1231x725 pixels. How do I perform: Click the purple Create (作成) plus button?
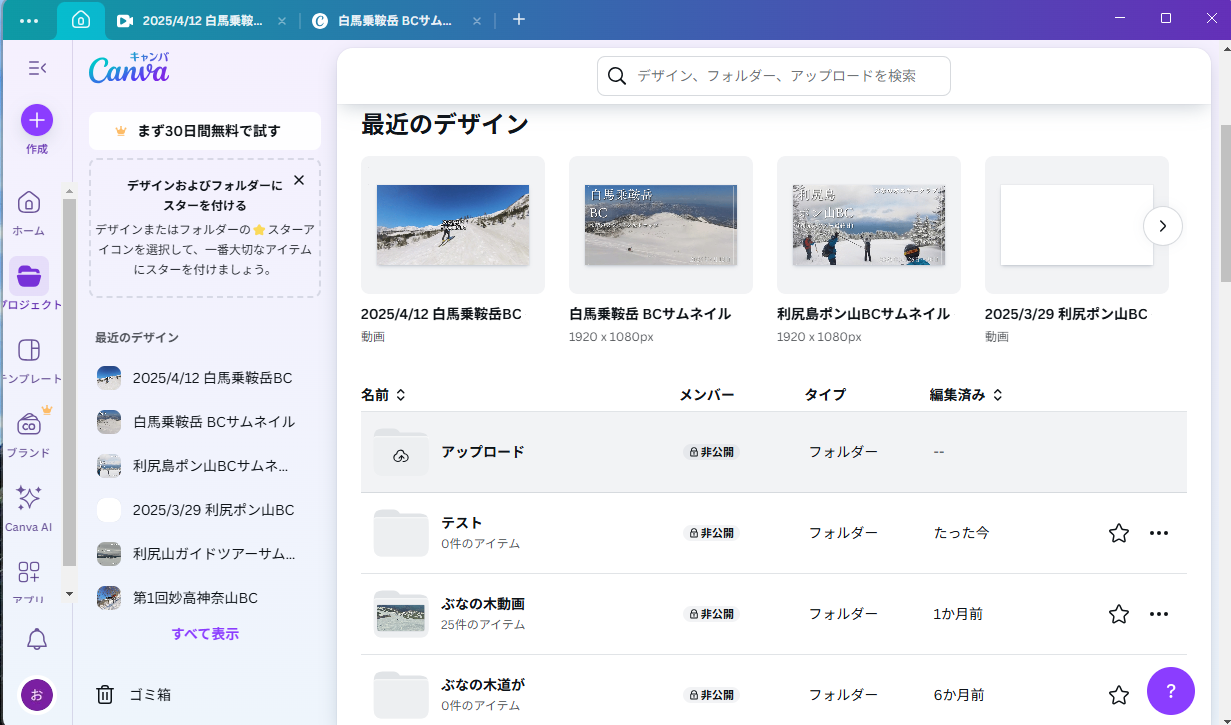(37, 121)
